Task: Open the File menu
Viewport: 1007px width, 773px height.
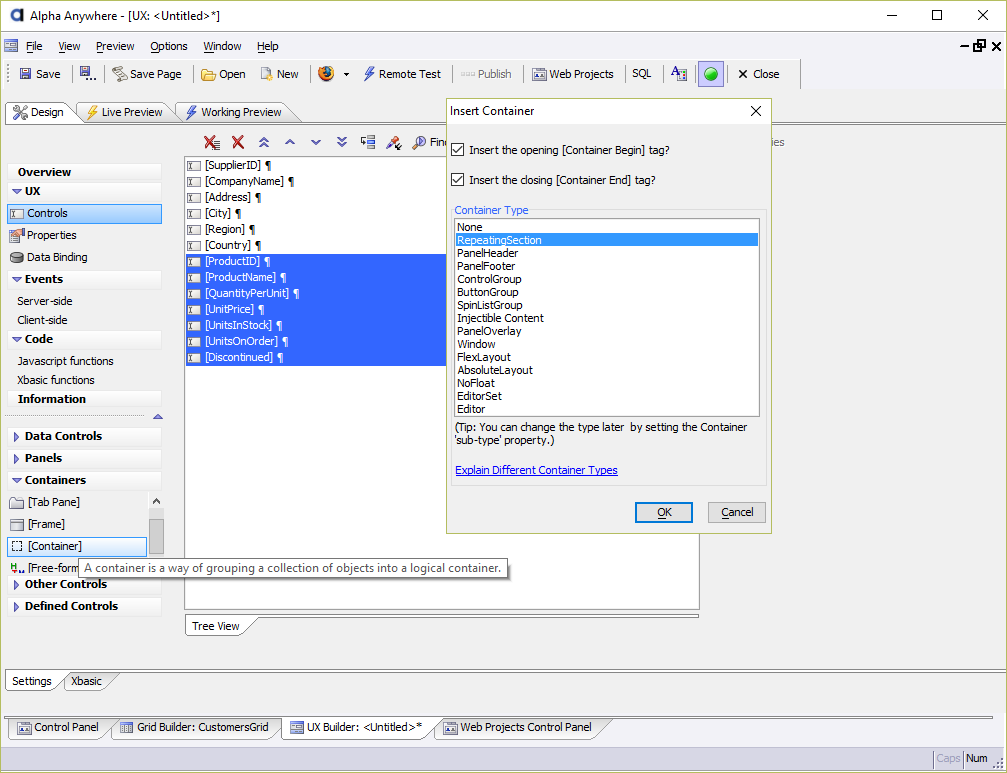Action: coord(34,46)
